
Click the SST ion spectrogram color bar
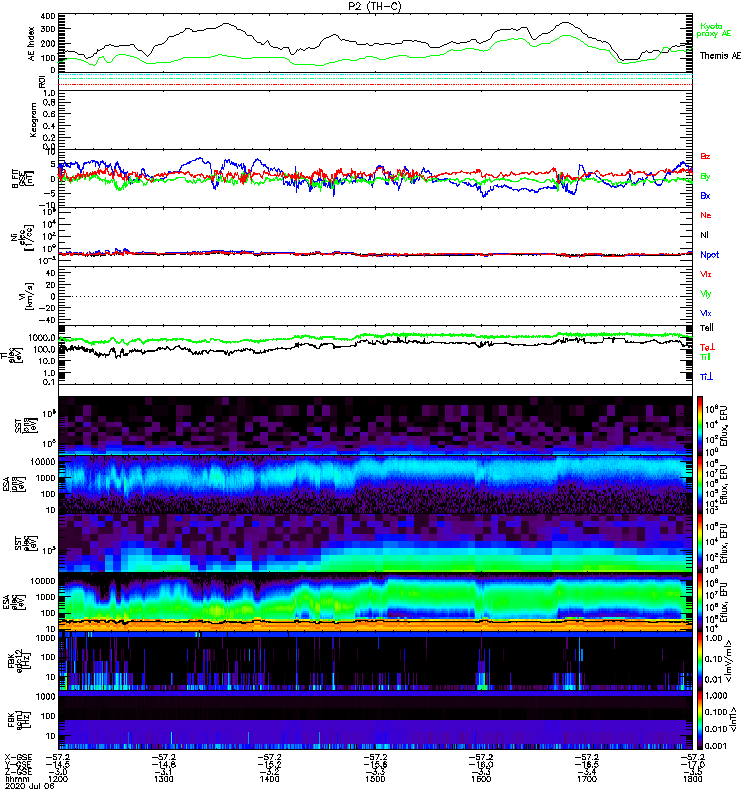point(700,426)
